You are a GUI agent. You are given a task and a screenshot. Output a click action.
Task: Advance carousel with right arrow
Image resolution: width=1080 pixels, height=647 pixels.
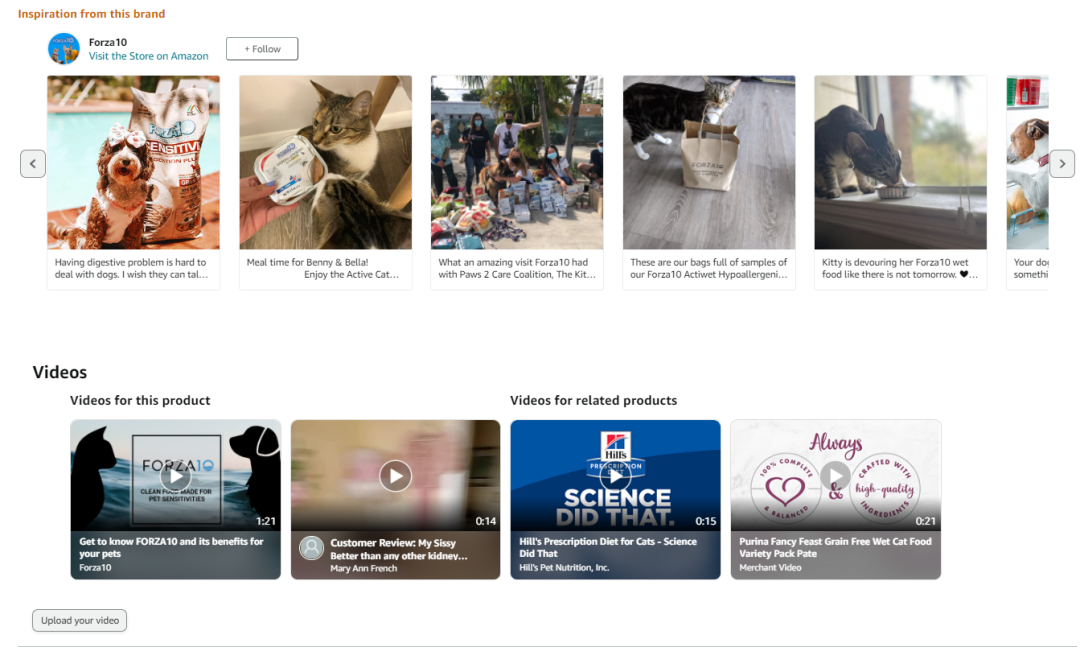coord(1061,164)
